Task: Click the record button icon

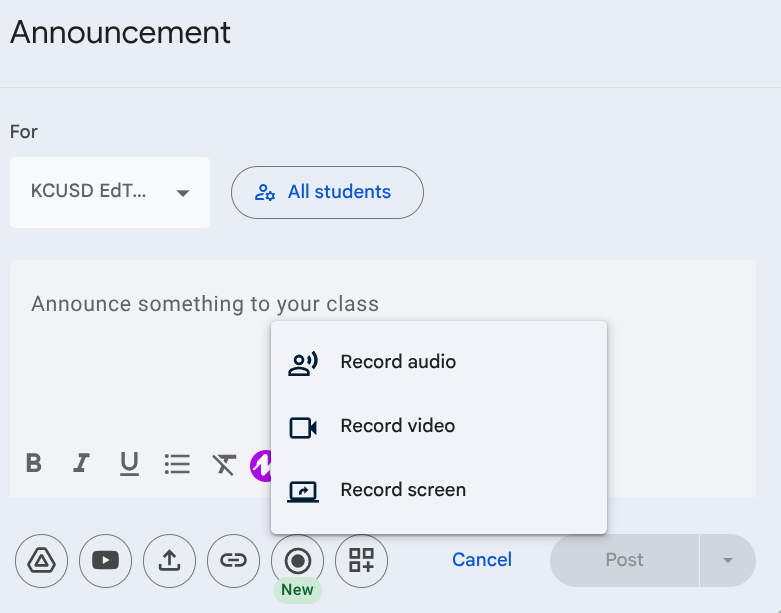Action: click(x=297, y=560)
